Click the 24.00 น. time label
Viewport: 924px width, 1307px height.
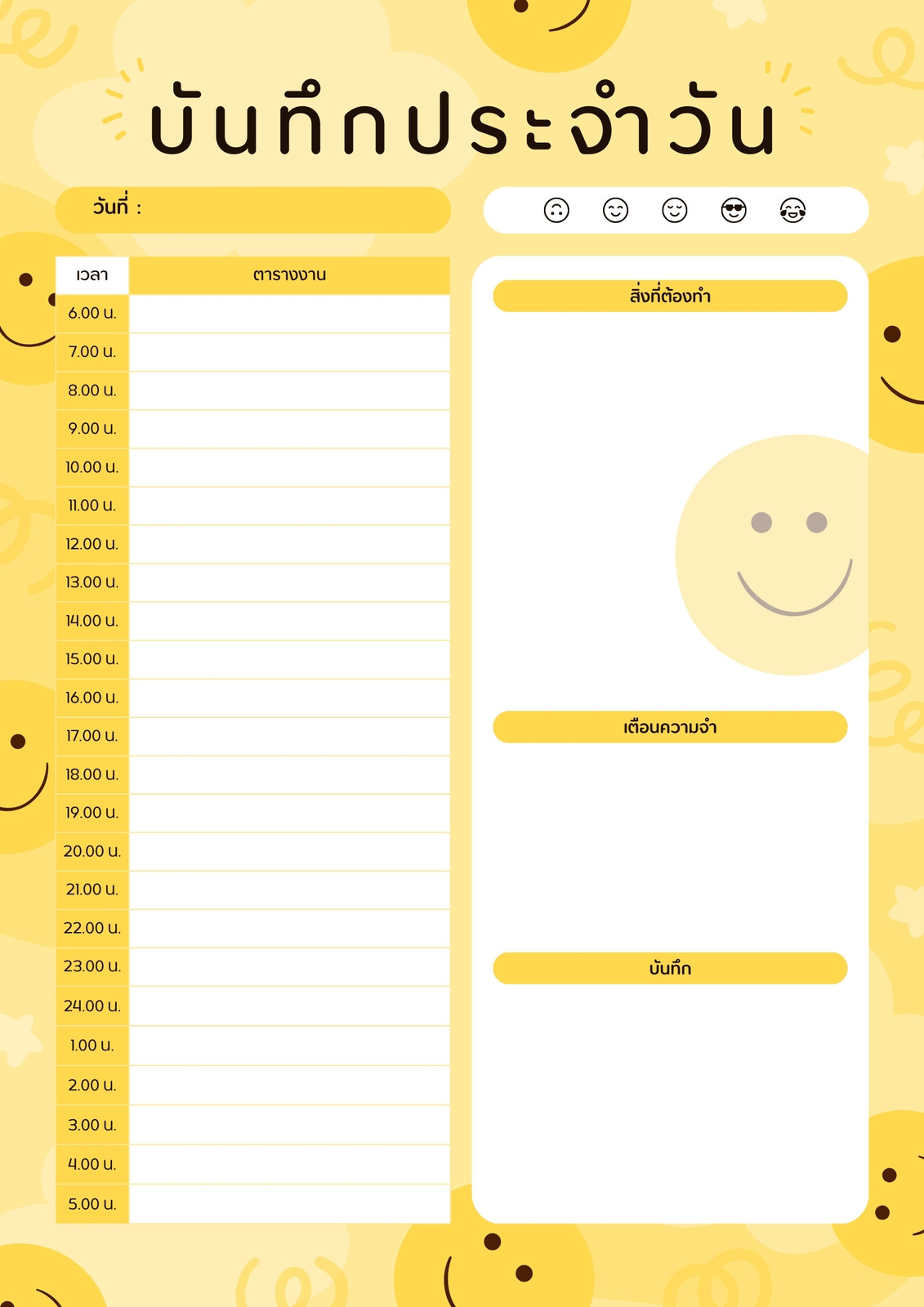[92, 1006]
